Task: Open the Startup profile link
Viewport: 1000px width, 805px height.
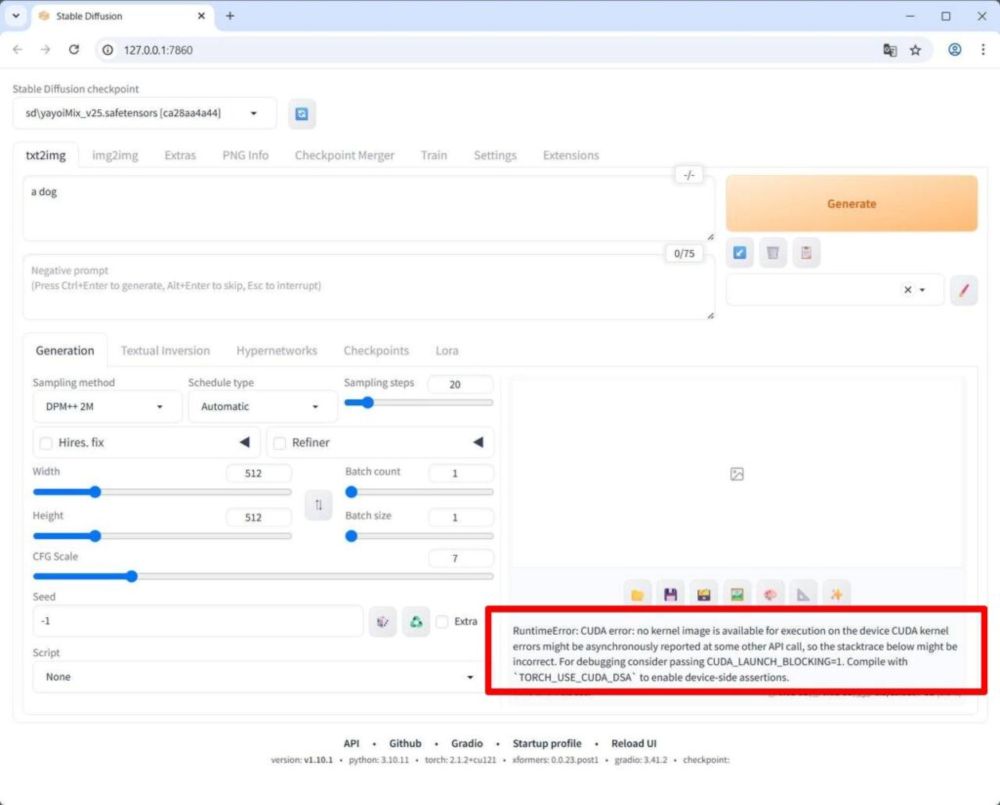Action: pyautogui.click(x=547, y=744)
